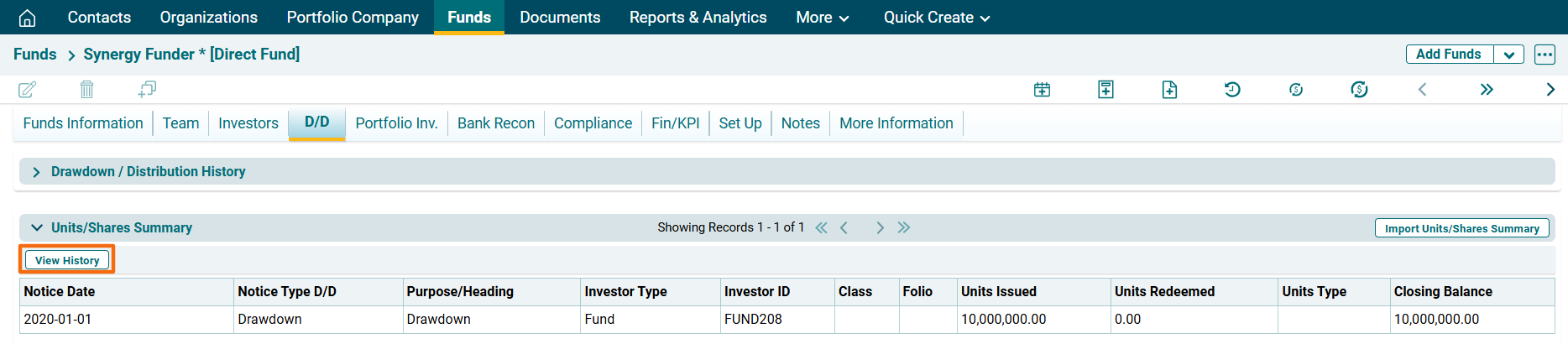Click the trash delete icon

[x=86, y=90]
